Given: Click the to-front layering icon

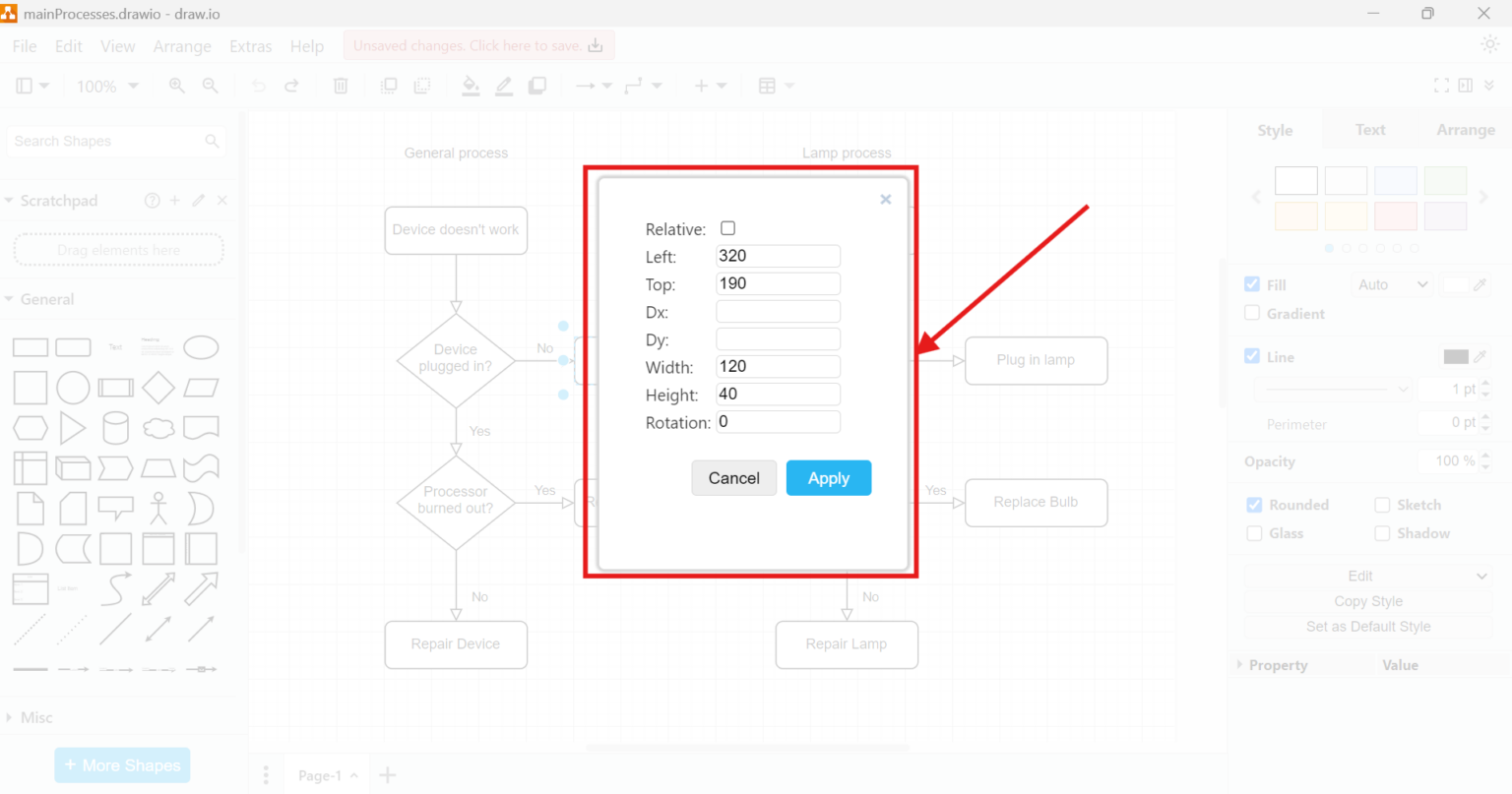Looking at the screenshot, I should point(389,86).
